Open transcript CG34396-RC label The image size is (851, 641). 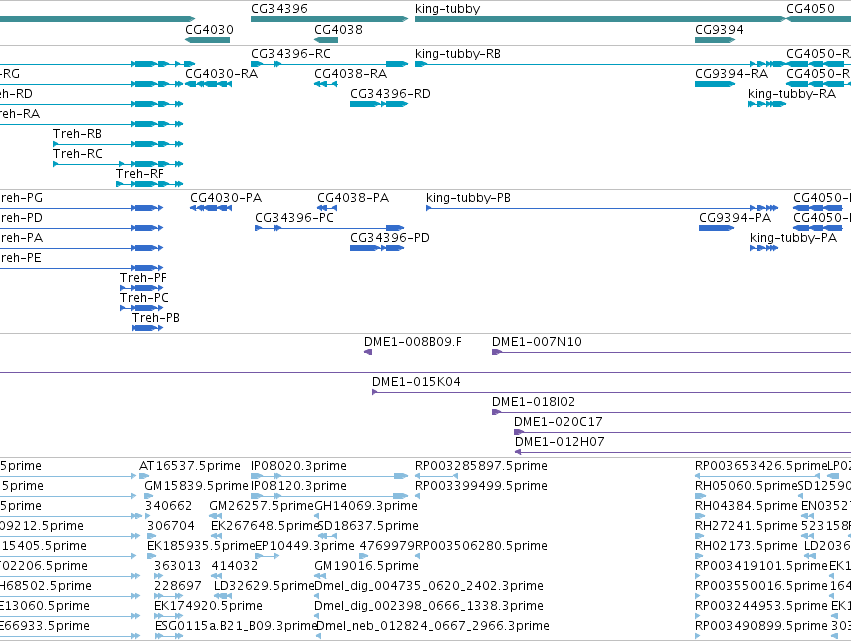[x=290, y=54]
